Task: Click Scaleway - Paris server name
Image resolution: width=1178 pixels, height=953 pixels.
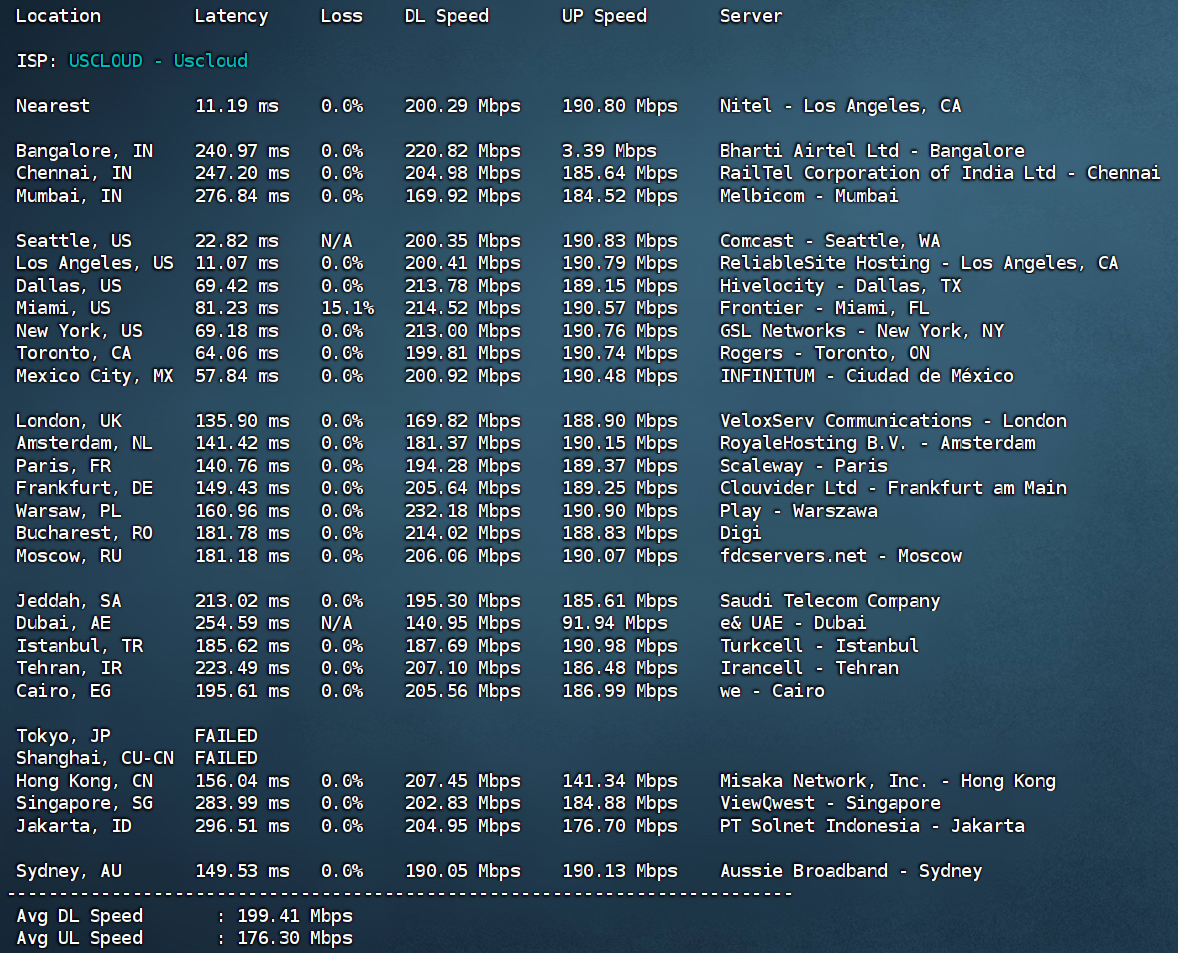Action: (804, 466)
